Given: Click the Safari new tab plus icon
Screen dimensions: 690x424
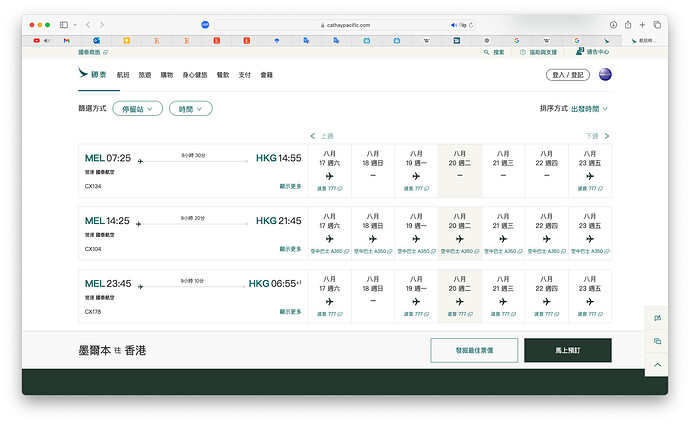Looking at the screenshot, I should tap(643, 24).
